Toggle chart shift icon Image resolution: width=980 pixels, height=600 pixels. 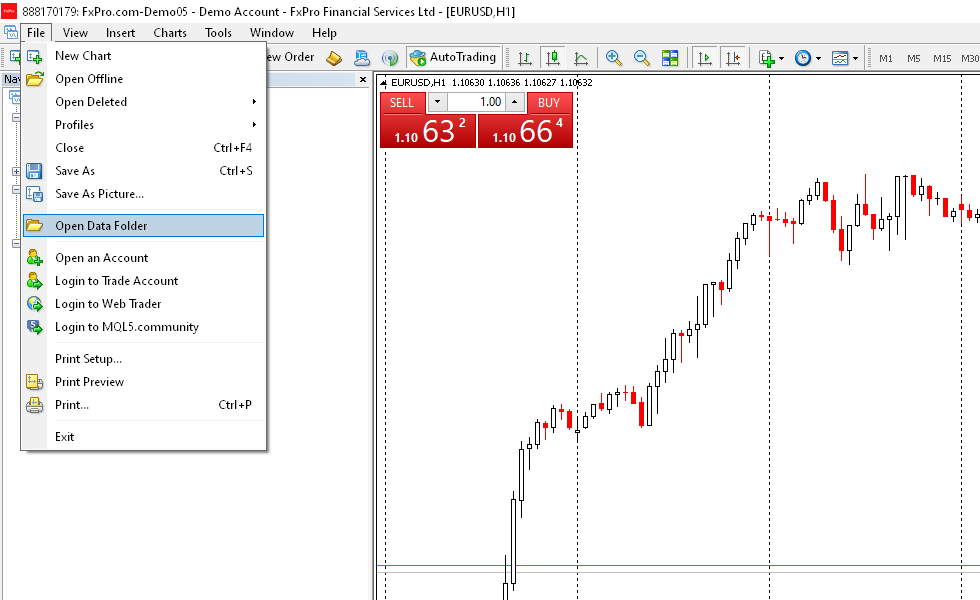coord(733,58)
